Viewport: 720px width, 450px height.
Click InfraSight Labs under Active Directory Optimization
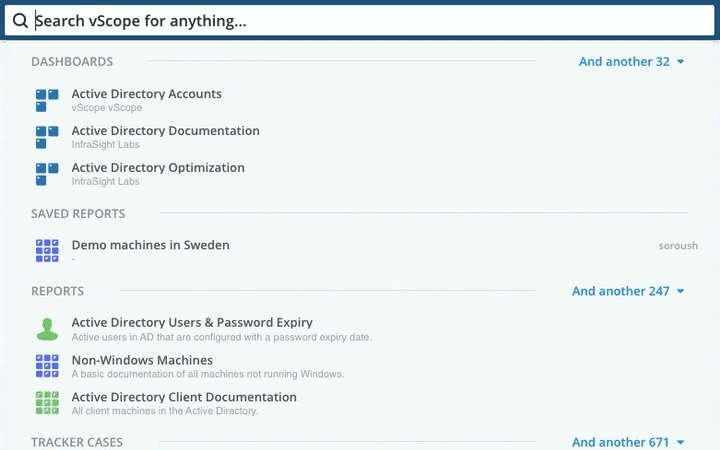point(105,181)
